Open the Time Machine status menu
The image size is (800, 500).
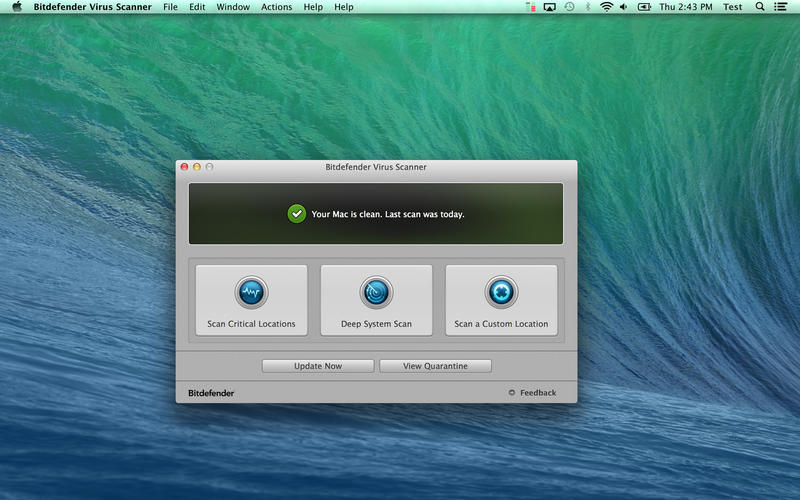point(569,7)
